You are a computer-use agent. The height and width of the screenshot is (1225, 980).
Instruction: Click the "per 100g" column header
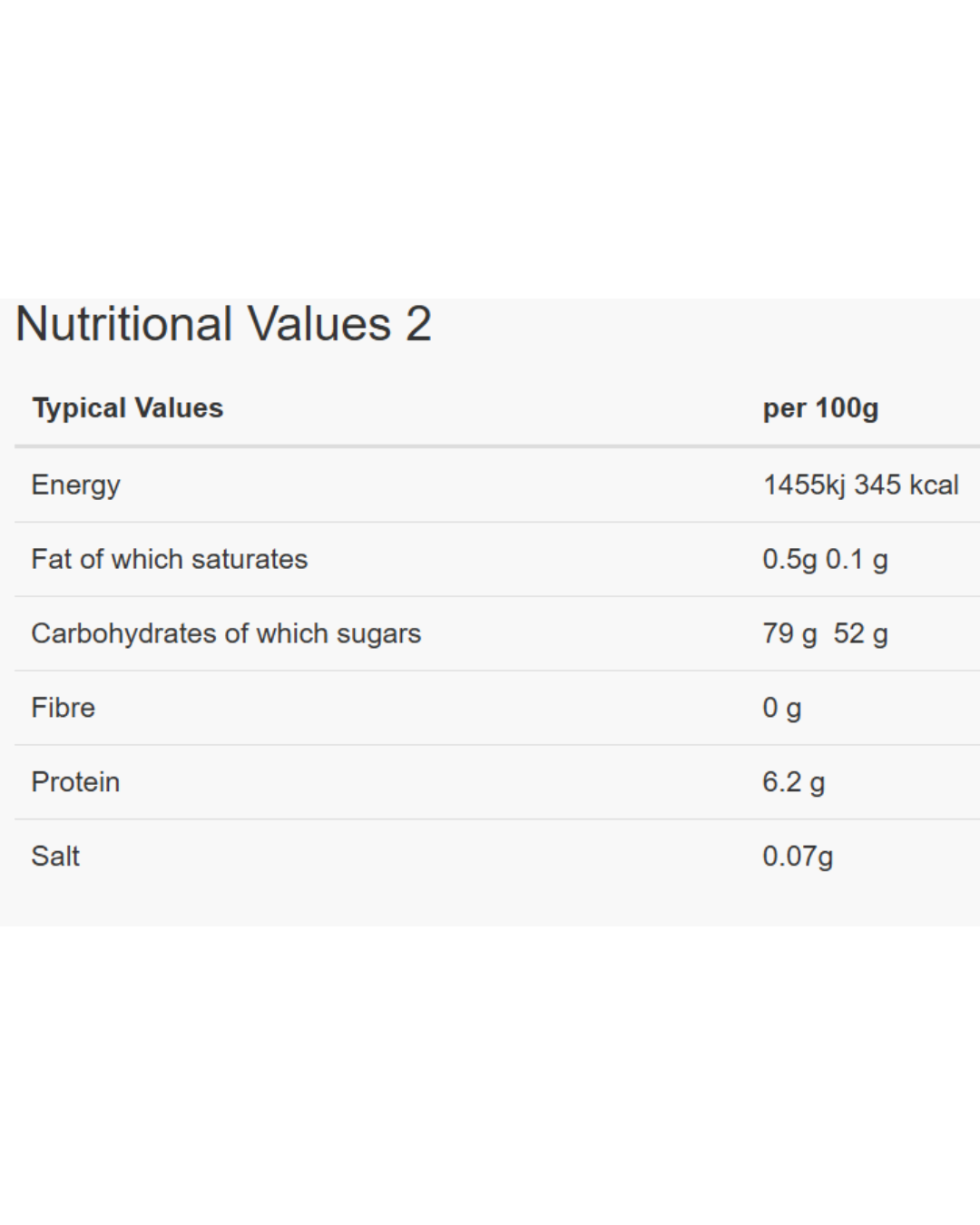point(820,408)
